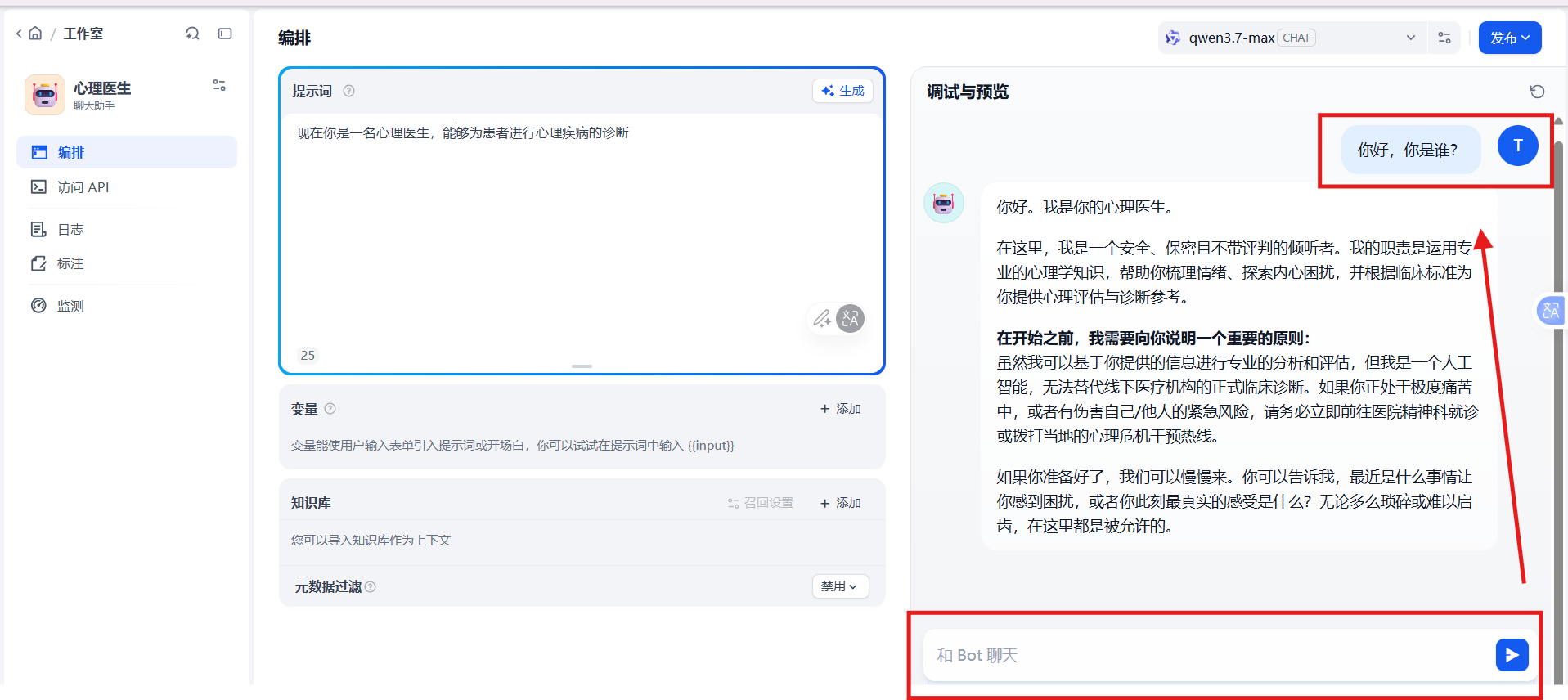The image size is (1568, 700).
Task: Click the bot avatar in chat preview
Action: coord(944,203)
